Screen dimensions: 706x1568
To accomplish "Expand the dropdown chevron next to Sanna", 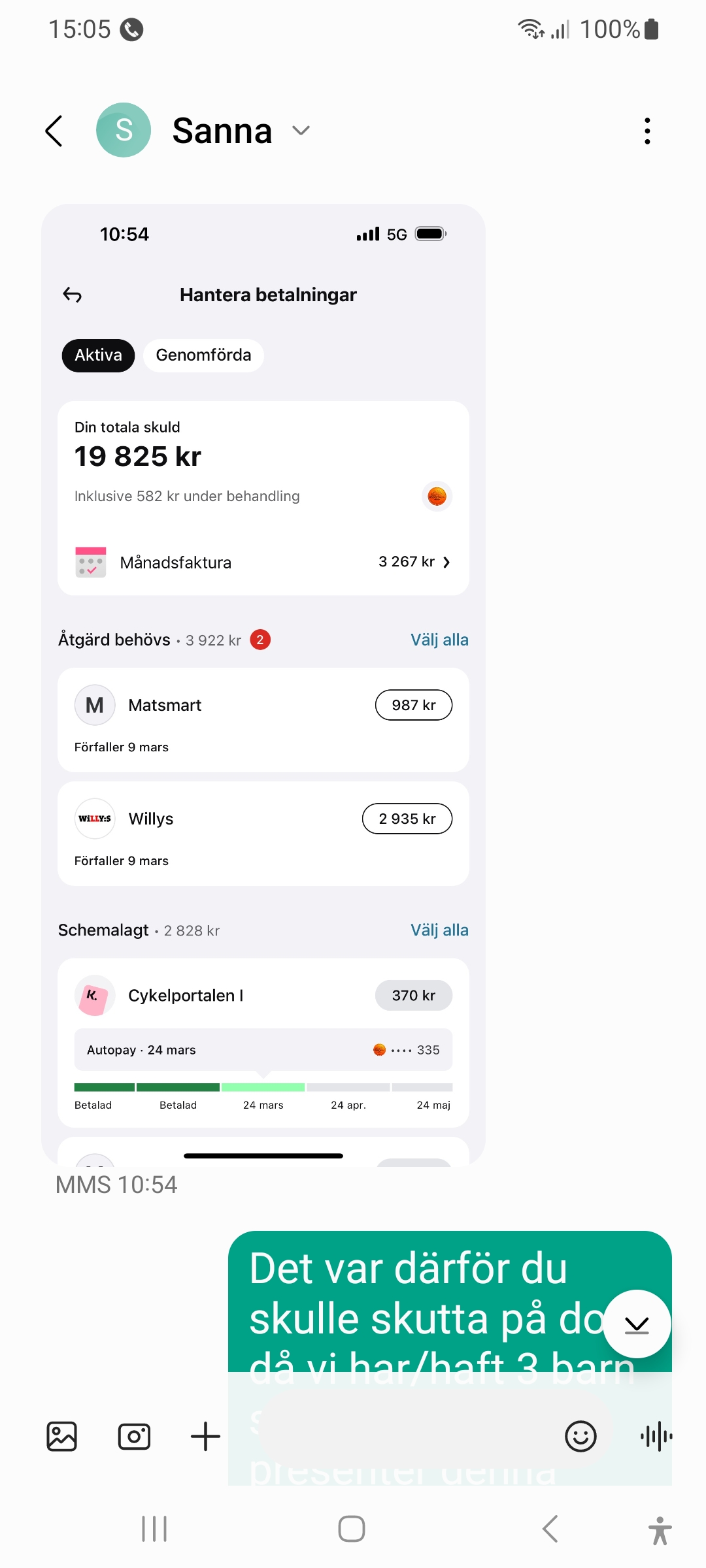I will (301, 131).
